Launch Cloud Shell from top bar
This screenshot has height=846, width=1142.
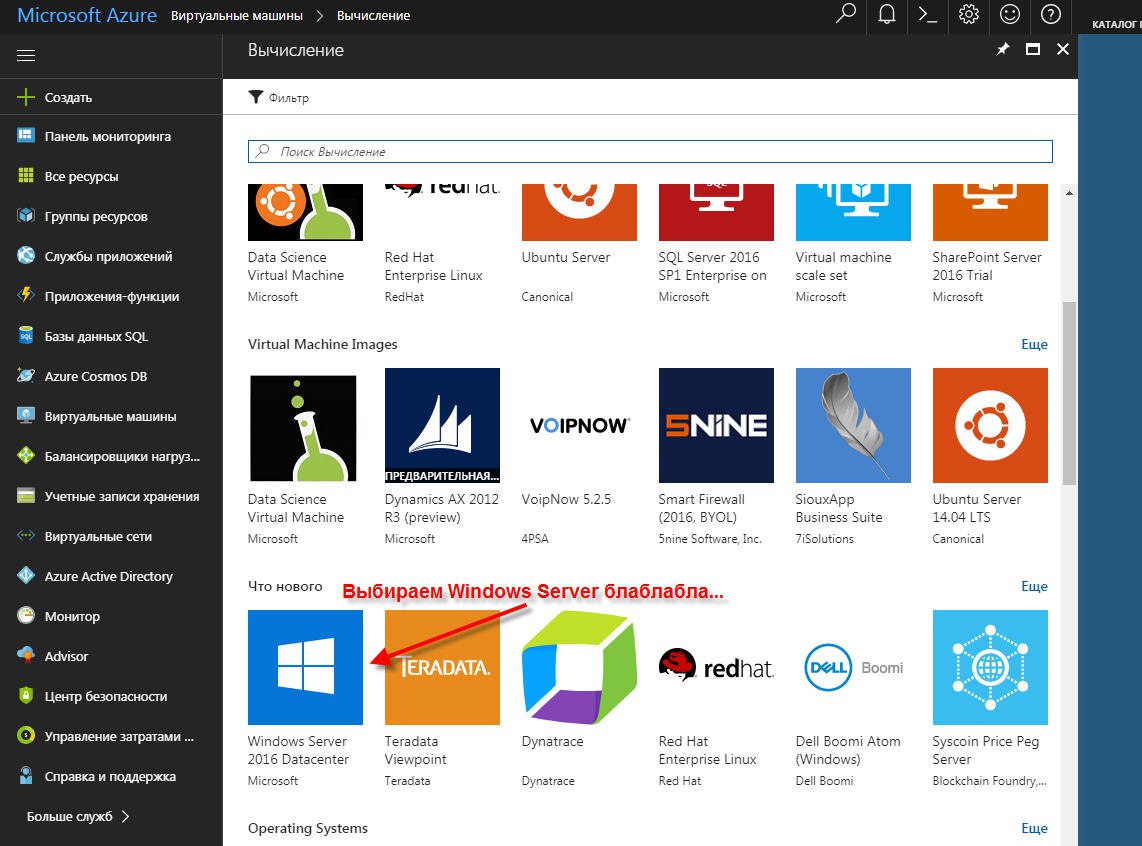pyautogui.click(x=927, y=15)
